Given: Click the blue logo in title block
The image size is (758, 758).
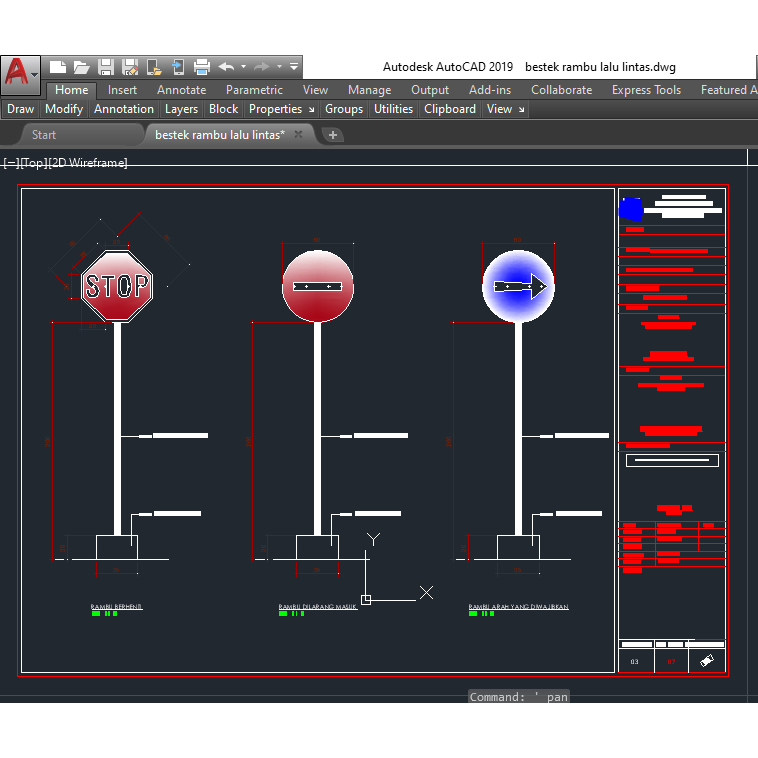Looking at the screenshot, I should tap(631, 209).
